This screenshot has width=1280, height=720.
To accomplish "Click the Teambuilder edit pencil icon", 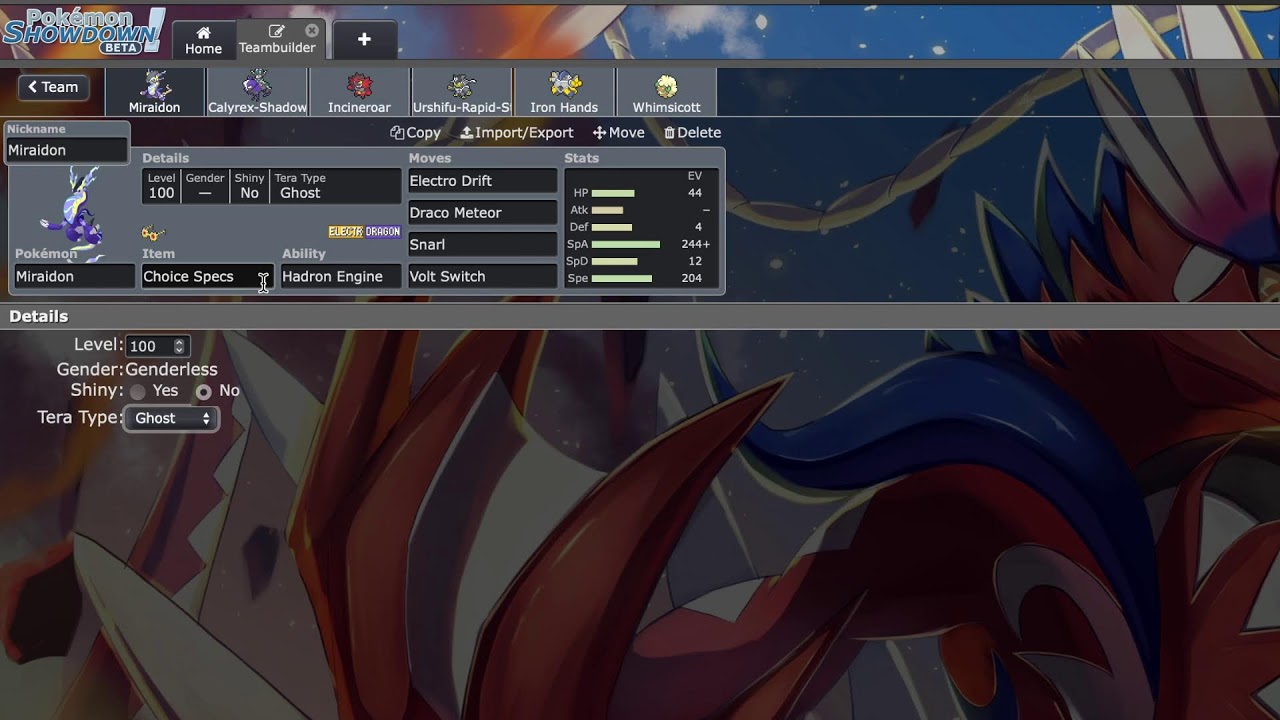I will click(276, 31).
